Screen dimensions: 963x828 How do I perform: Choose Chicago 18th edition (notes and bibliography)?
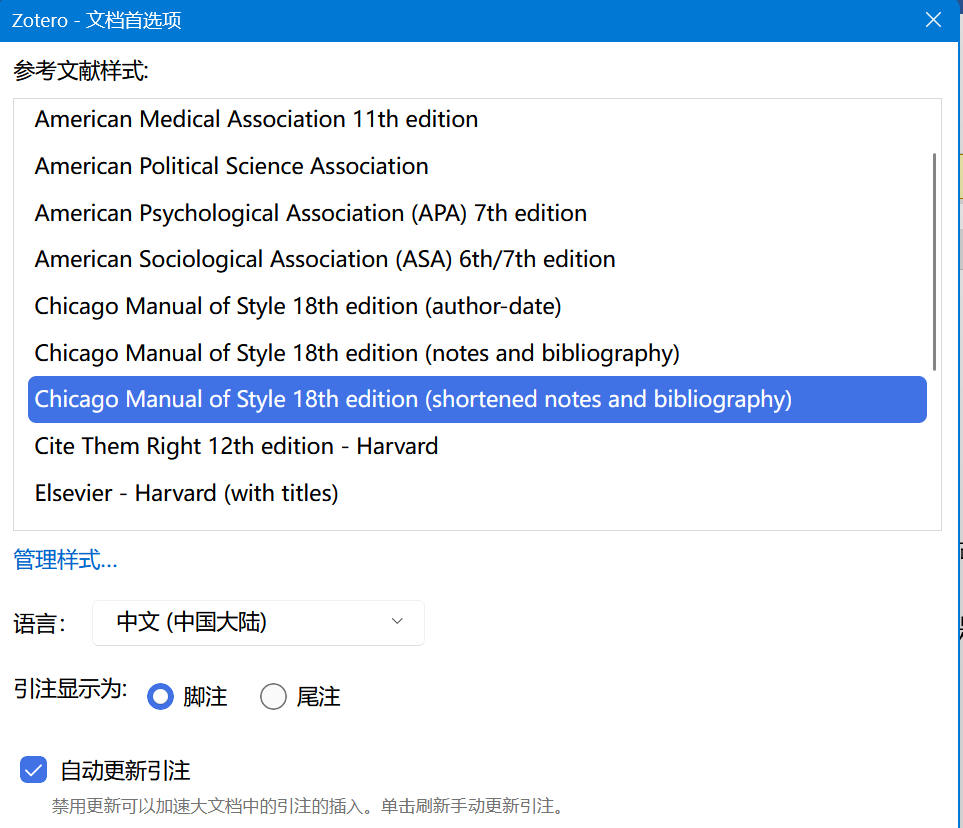[357, 353]
